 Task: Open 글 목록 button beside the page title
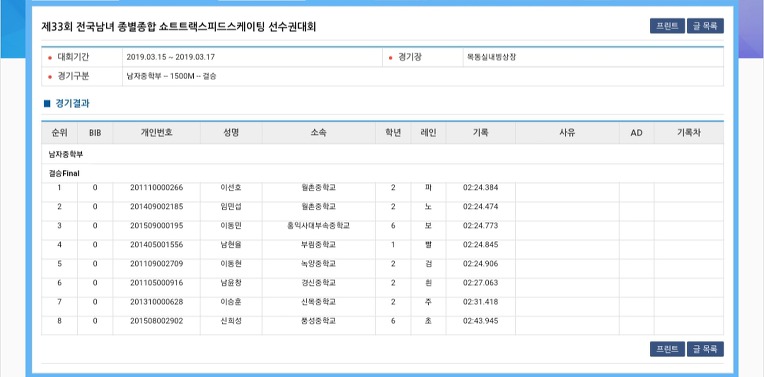point(705,26)
